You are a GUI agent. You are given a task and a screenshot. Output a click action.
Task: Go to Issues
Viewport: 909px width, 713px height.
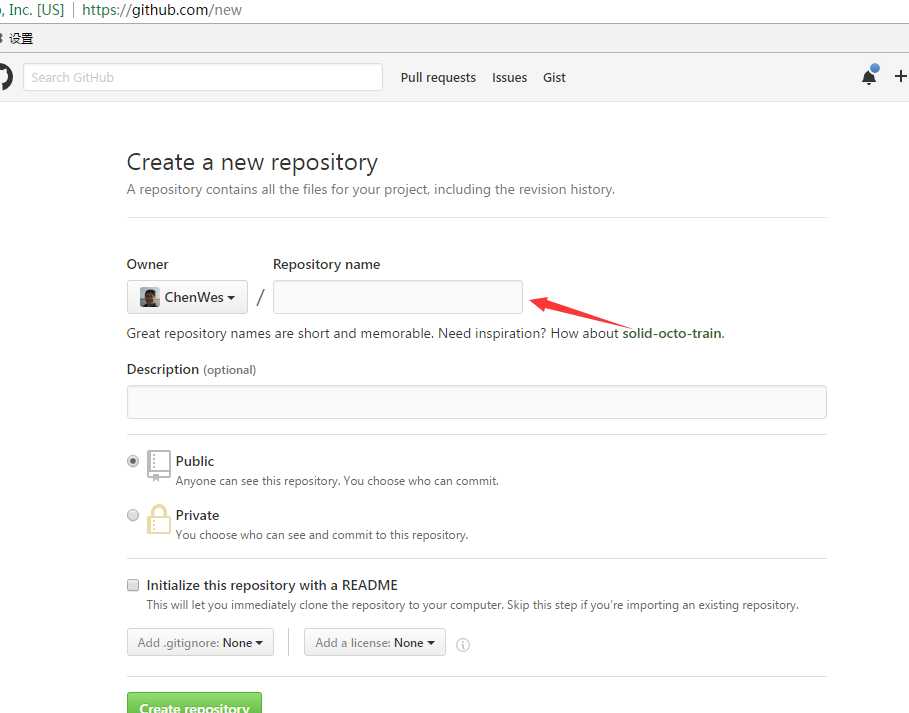click(509, 78)
